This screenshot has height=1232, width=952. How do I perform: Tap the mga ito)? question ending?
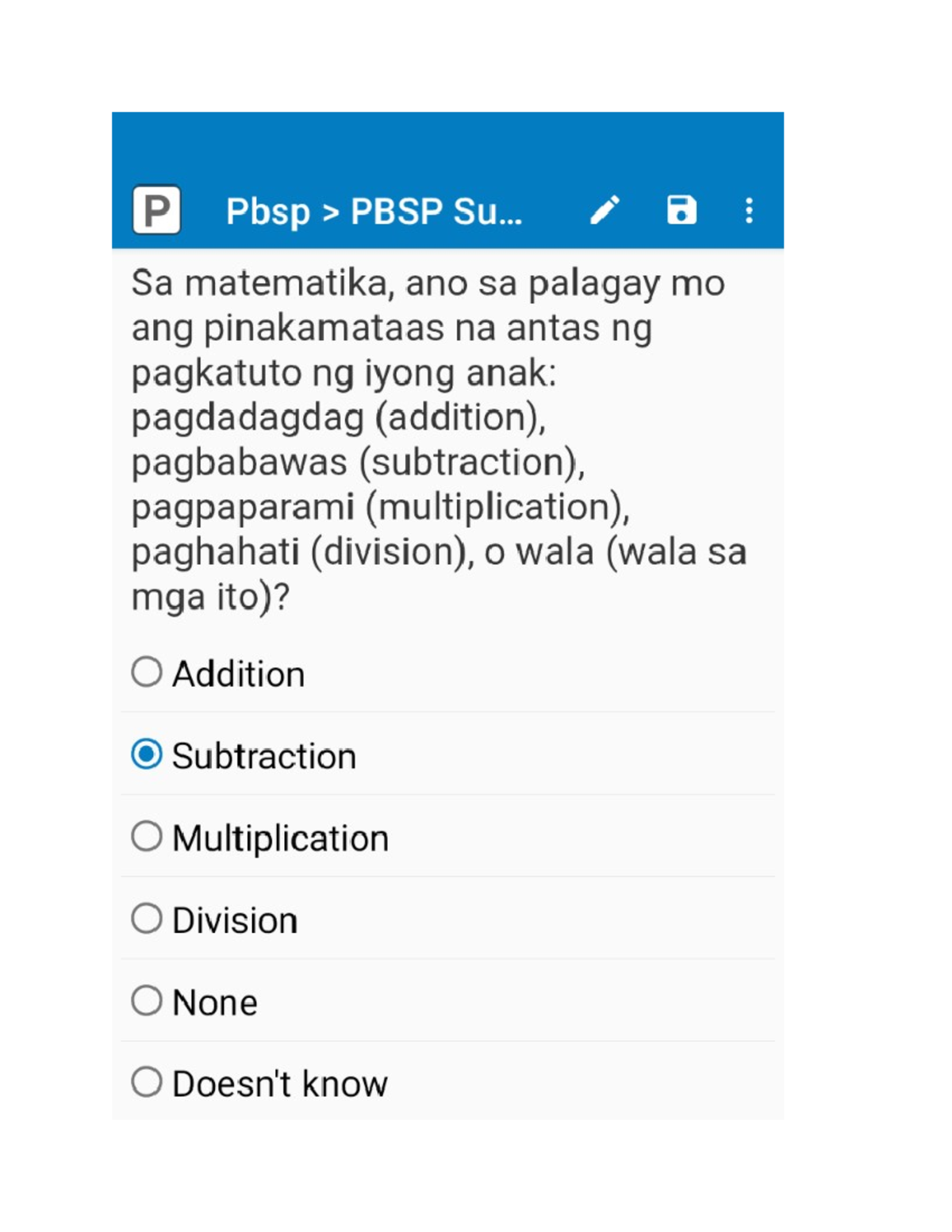tap(210, 597)
